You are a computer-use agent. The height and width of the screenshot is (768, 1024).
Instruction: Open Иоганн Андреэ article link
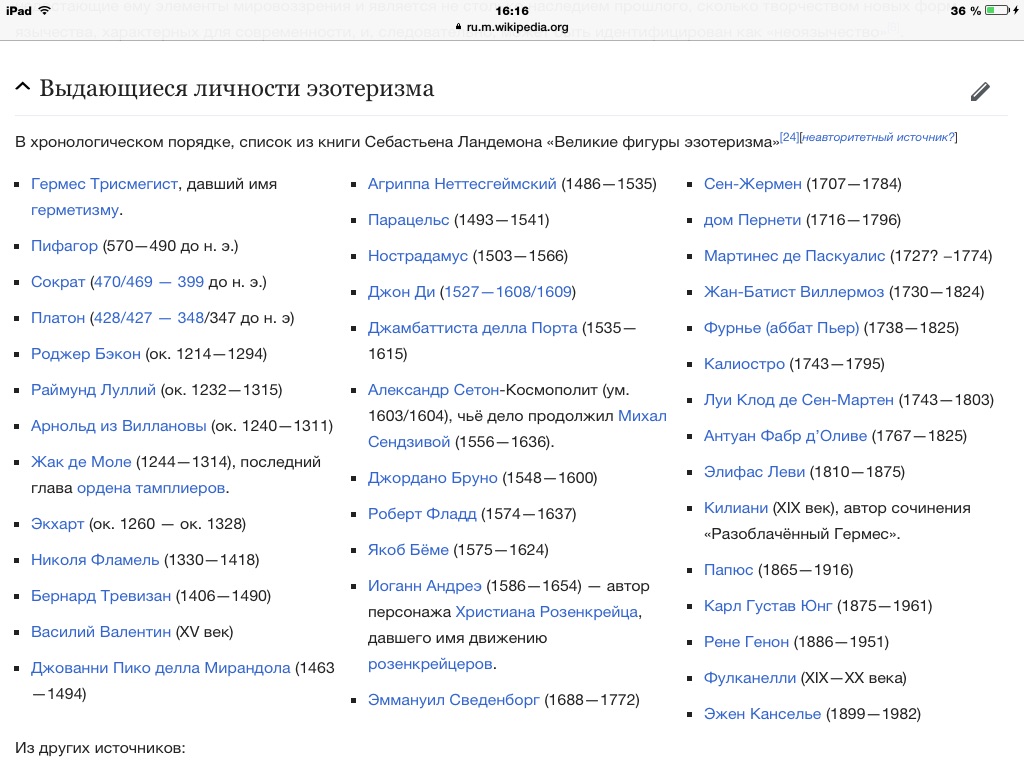(x=424, y=586)
